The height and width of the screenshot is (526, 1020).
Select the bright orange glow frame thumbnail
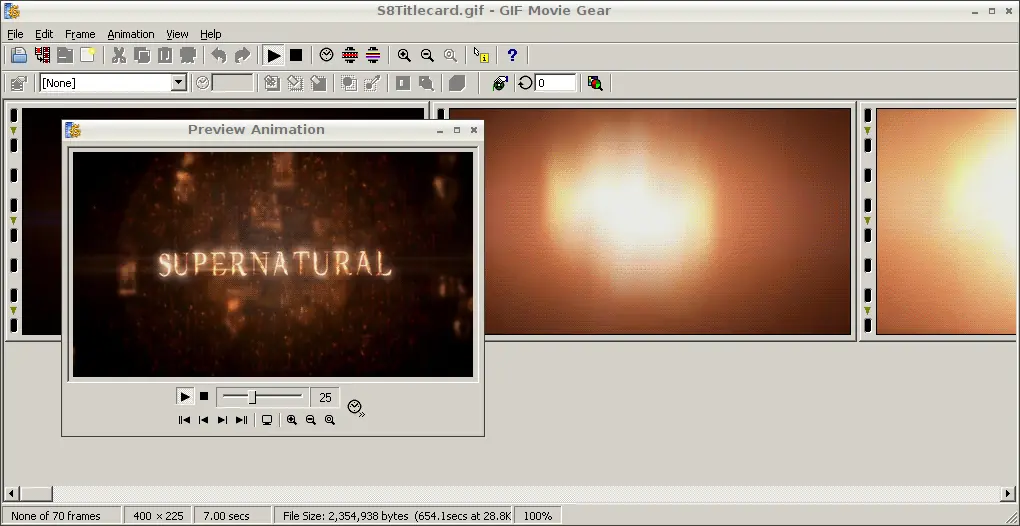point(651,221)
